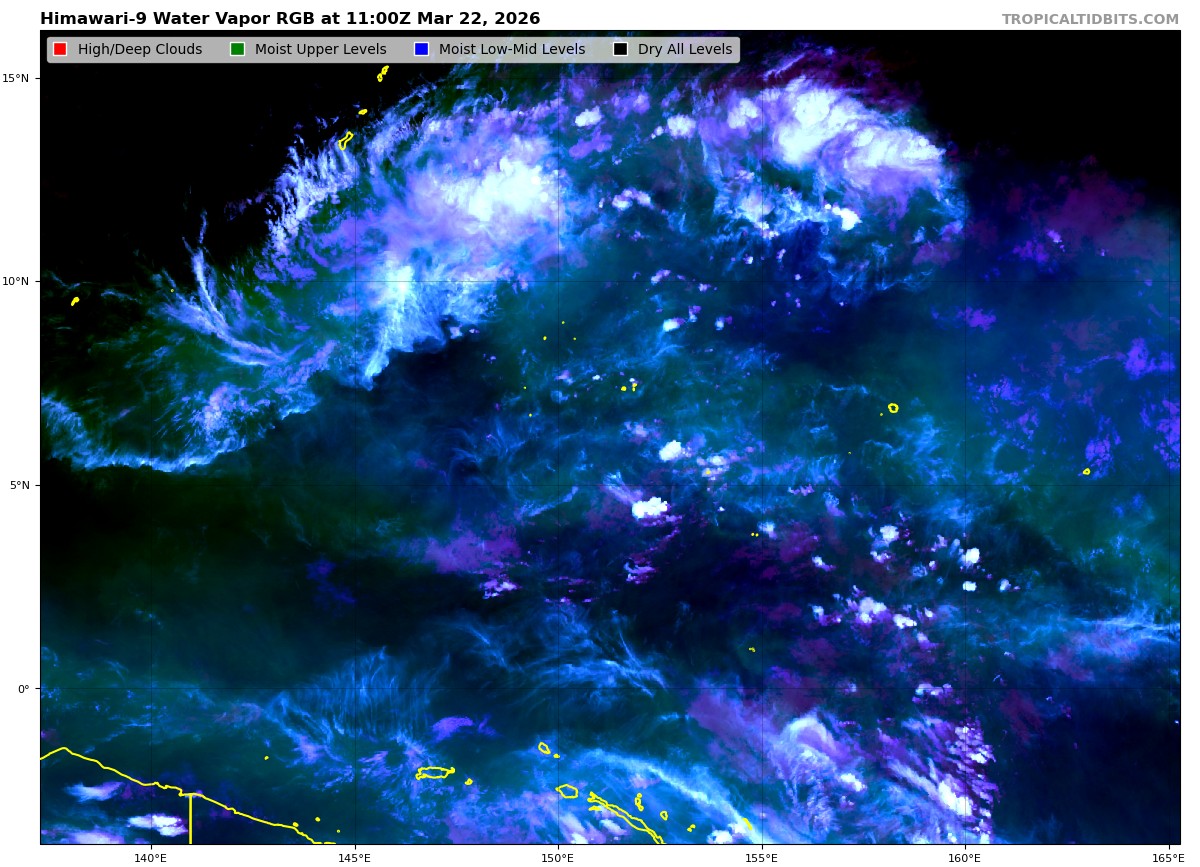This screenshot has width=1200, height=867.
Task: Select the "High/Deep Clouds" legend label
Action: (140, 50)
